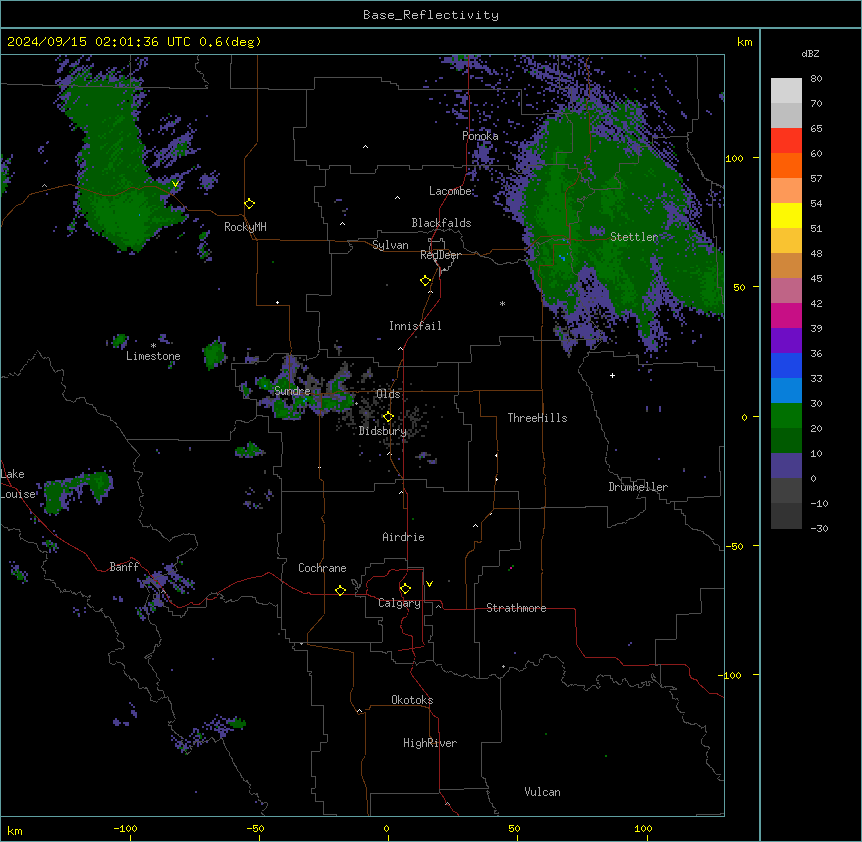The width and height of the screenshot is (862, 842).
Task: Click the asterisk marker above Limestone label
Action: point(153,346)
